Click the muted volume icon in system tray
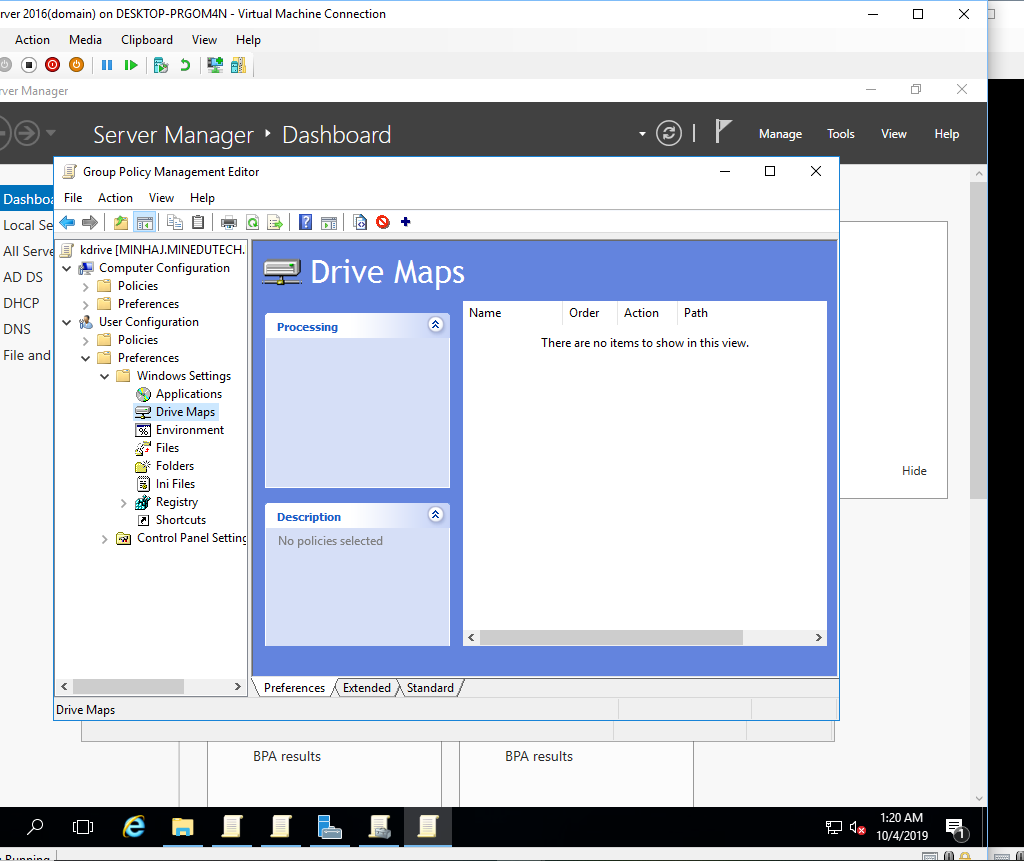The image size is (1024, 861). pos(857,828)
